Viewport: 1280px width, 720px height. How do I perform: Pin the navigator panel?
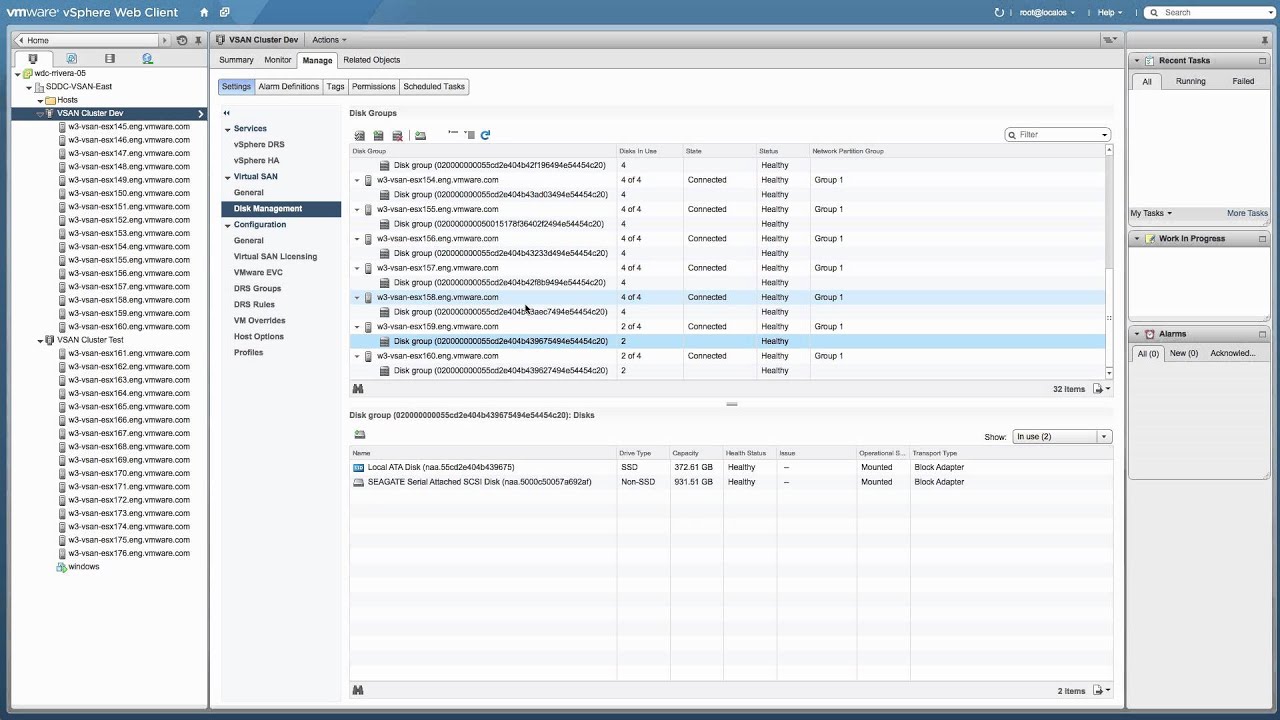pyautogui.click(x=198, y=40)
